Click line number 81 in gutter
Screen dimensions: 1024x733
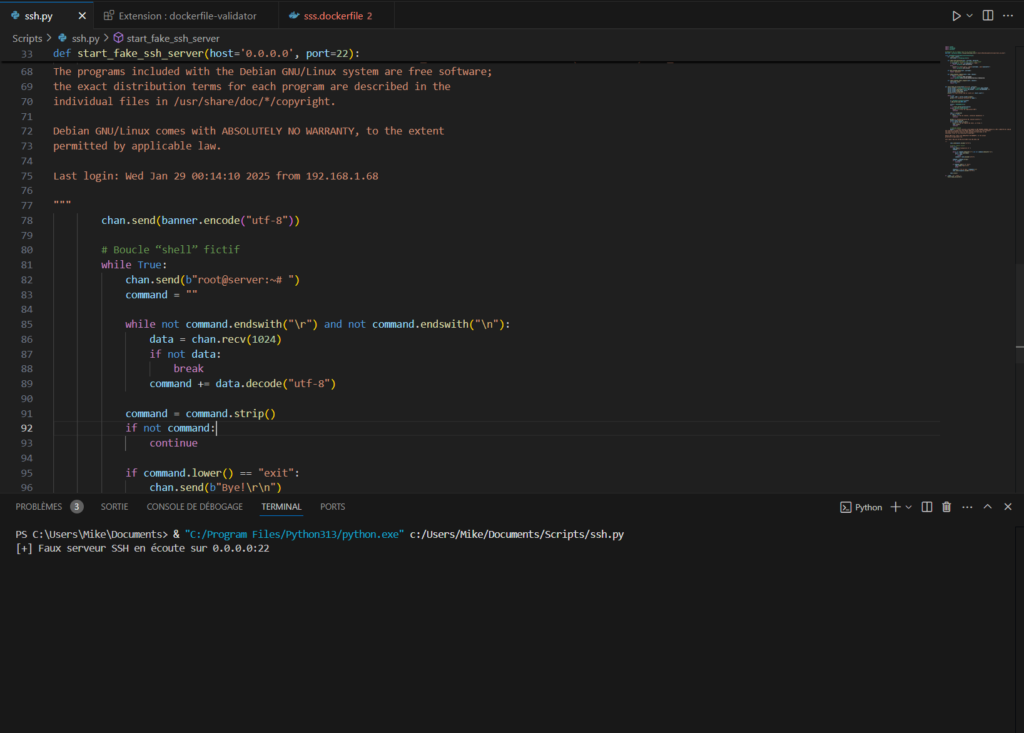tap(26, 265)
